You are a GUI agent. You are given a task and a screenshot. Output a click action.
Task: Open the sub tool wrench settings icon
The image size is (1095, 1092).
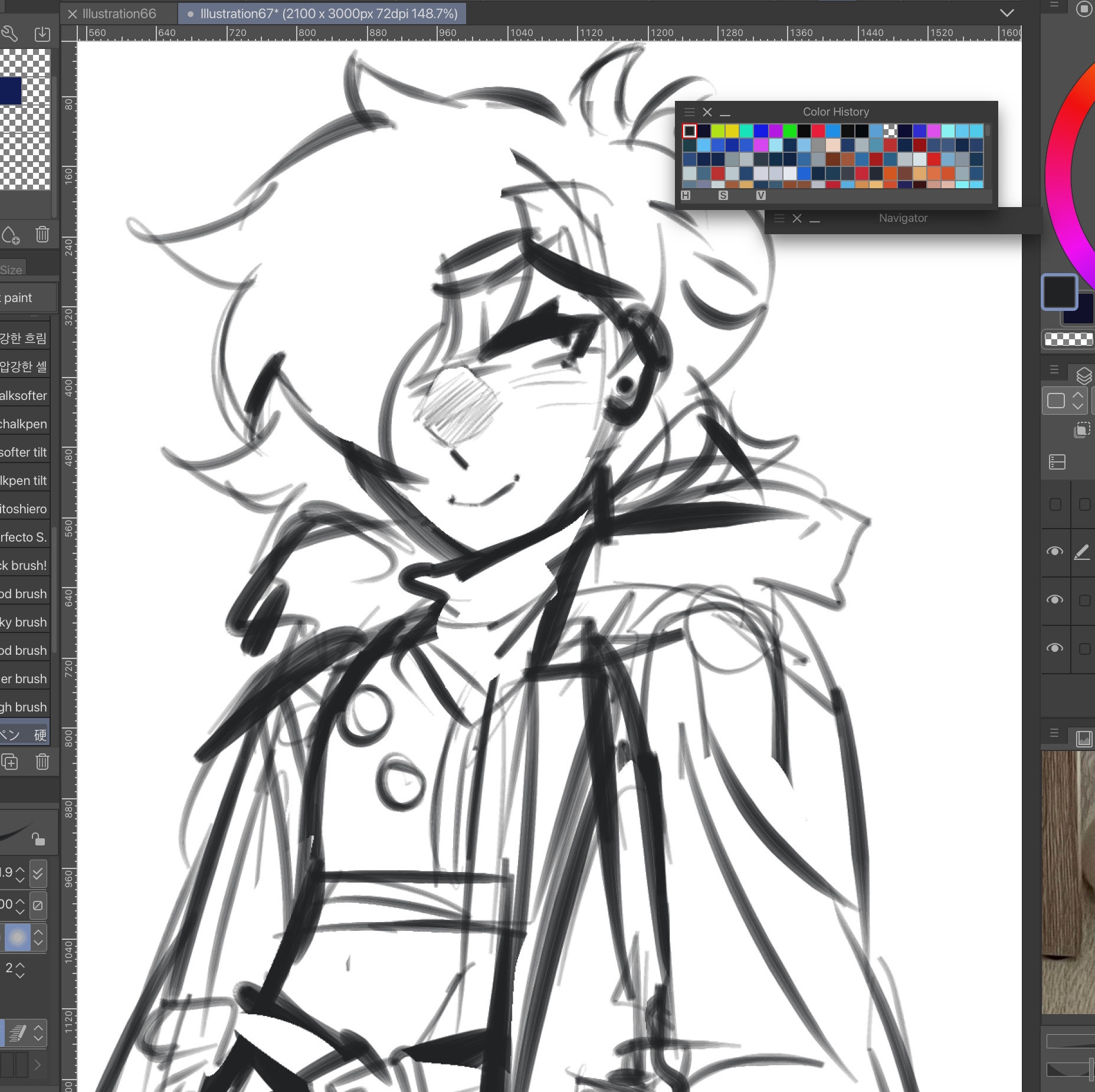pyautogui.click(x=8, y=34)
